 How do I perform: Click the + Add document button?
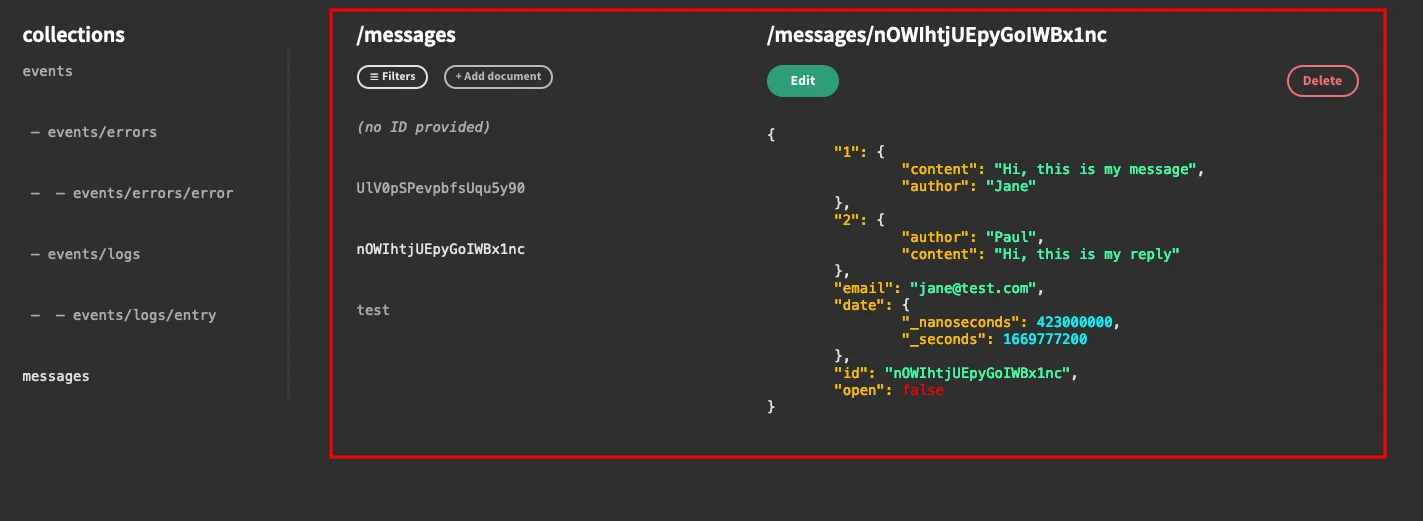[x=498, y=77]
